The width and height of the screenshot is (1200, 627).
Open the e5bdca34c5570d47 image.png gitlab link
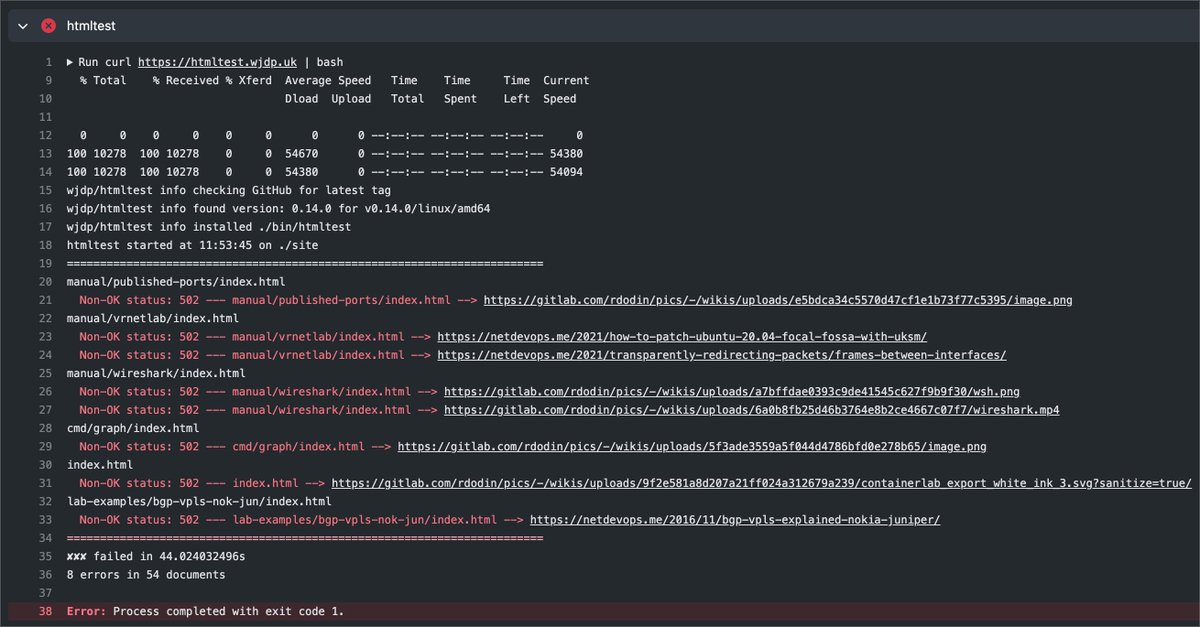[779, 300]
